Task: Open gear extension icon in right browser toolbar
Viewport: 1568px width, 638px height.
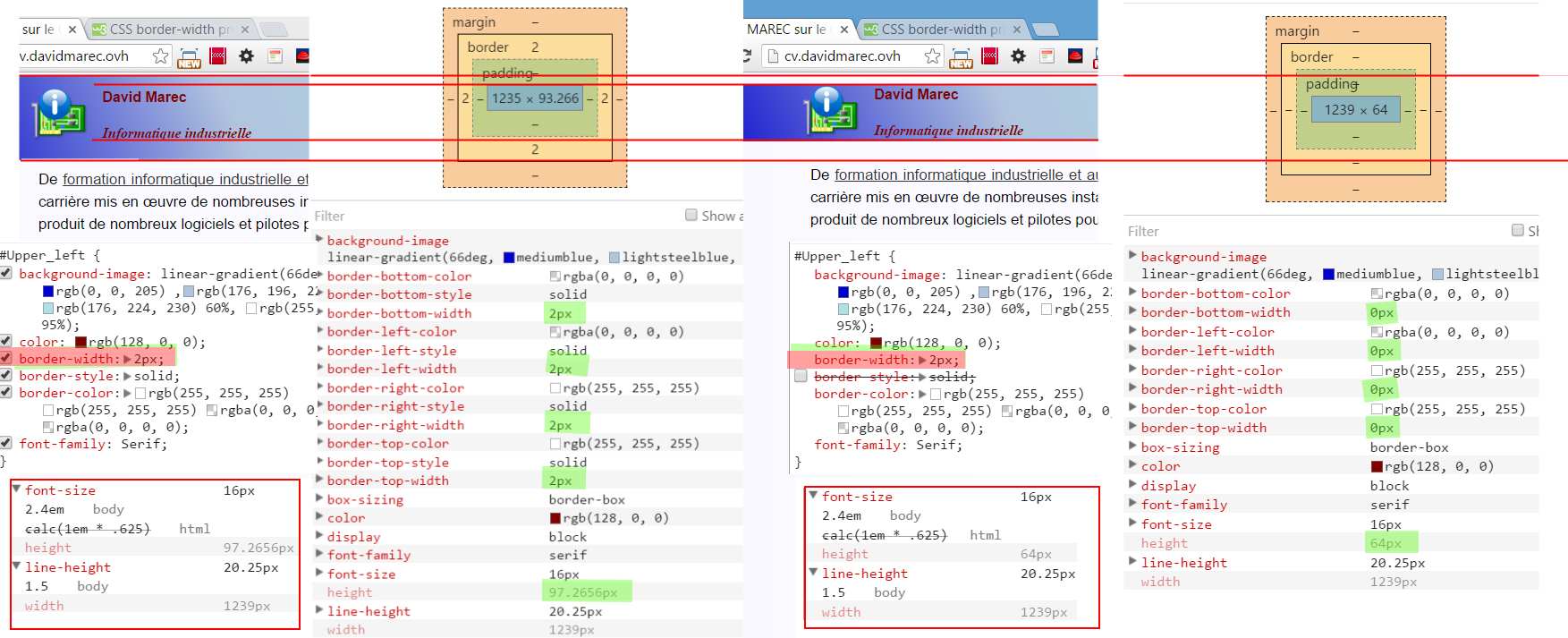Action: 1018,56
